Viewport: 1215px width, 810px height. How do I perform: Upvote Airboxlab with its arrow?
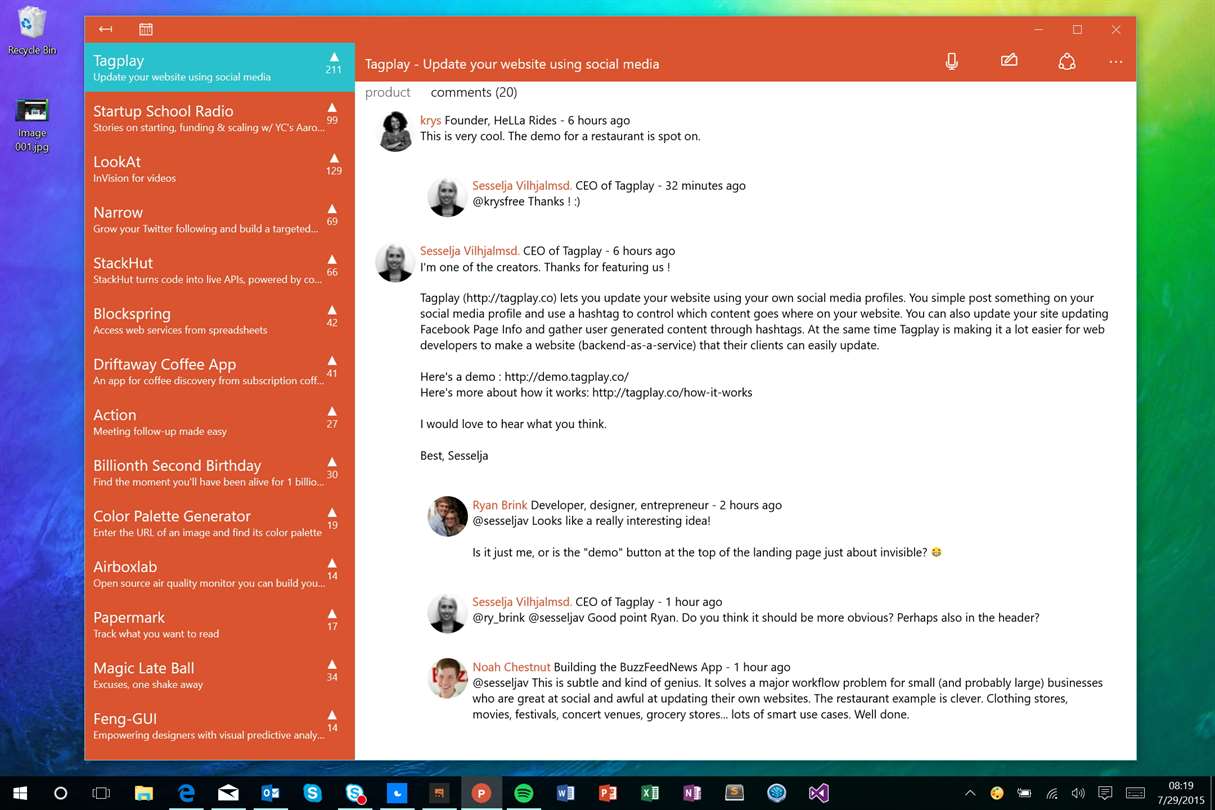(333, 563)
